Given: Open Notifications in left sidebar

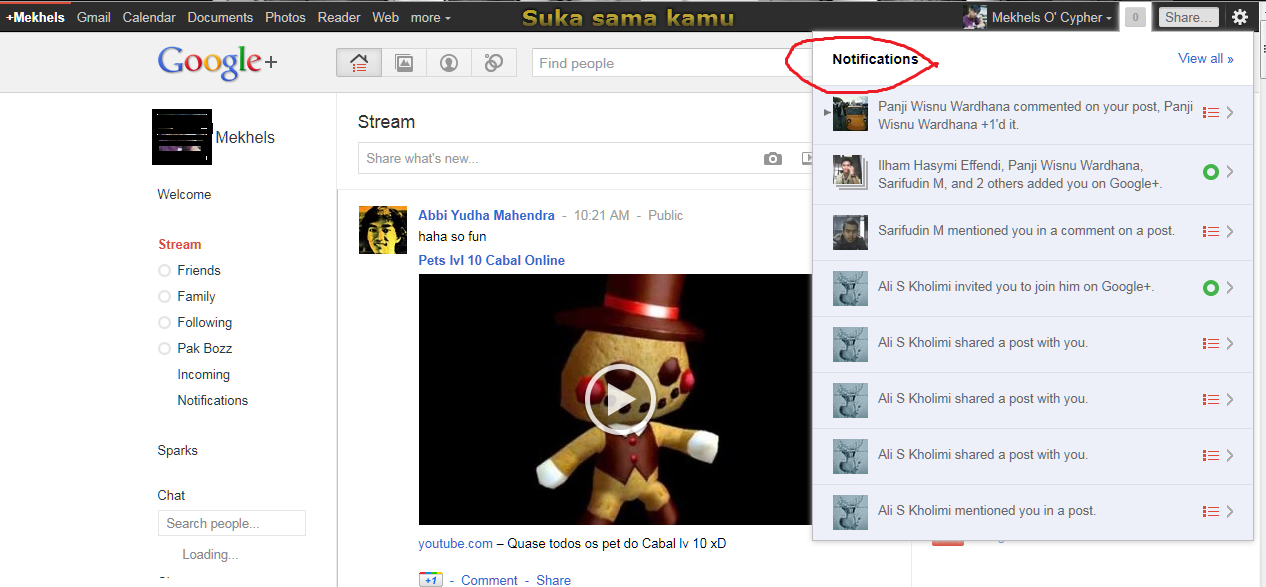Looking at the screenshot, I should [x=212, y=400].
